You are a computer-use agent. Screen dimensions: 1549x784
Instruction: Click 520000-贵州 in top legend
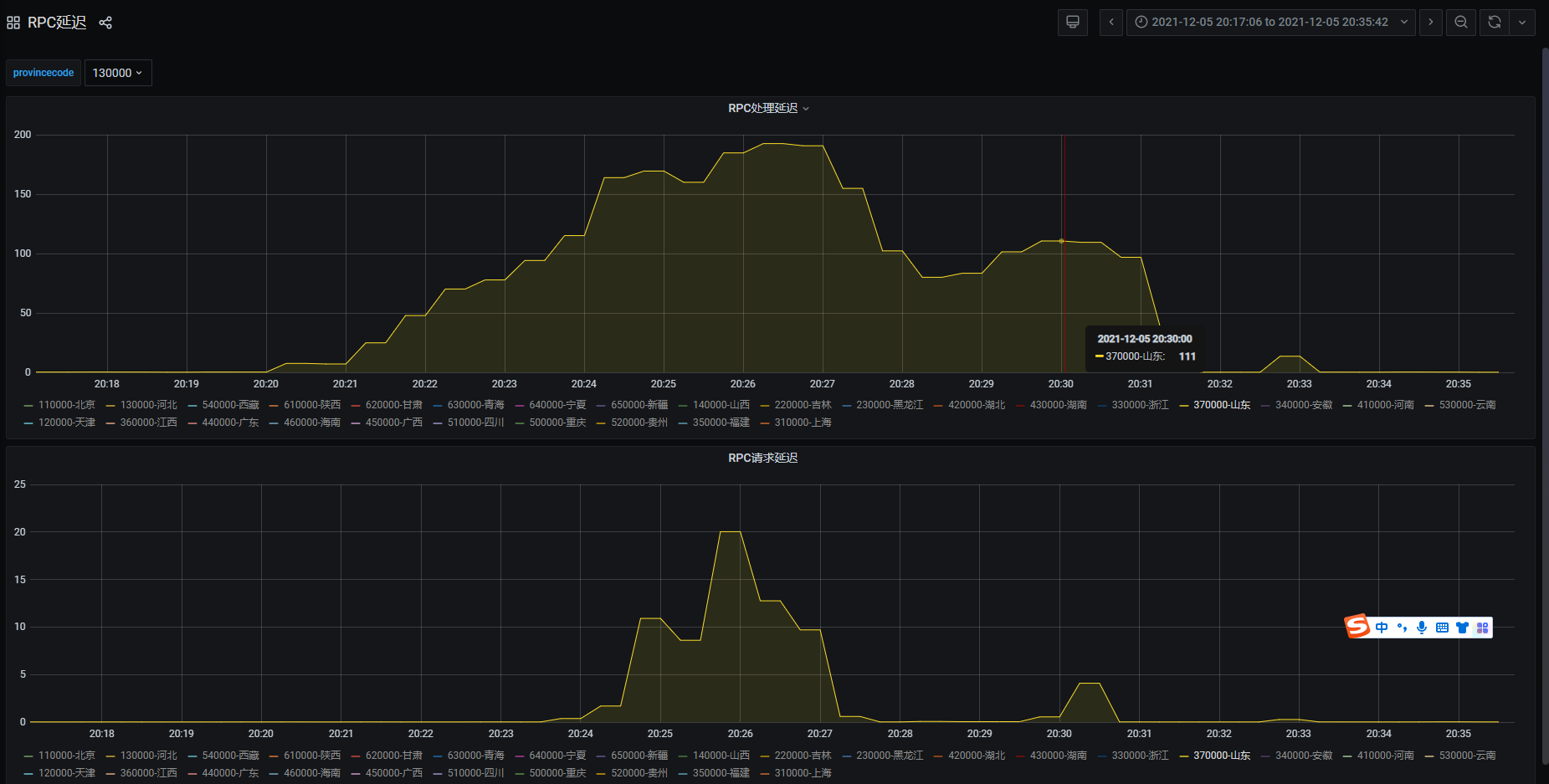pyautogui.click(x=639, y=423)
